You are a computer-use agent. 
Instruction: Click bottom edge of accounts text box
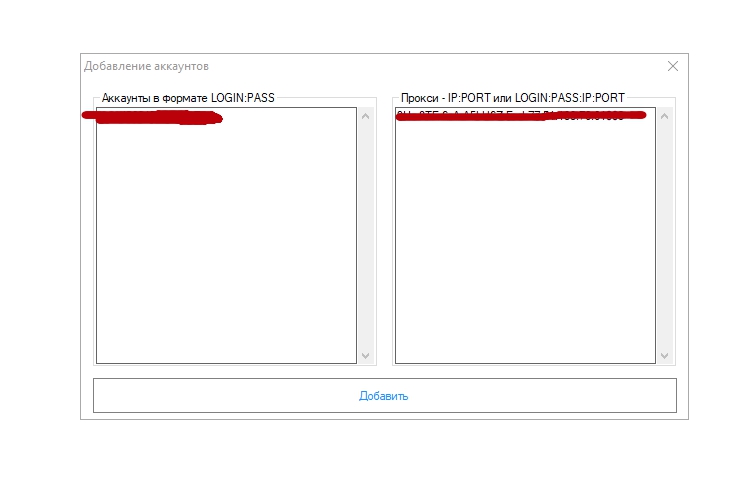pyautogui.click(x=226, y=363)
